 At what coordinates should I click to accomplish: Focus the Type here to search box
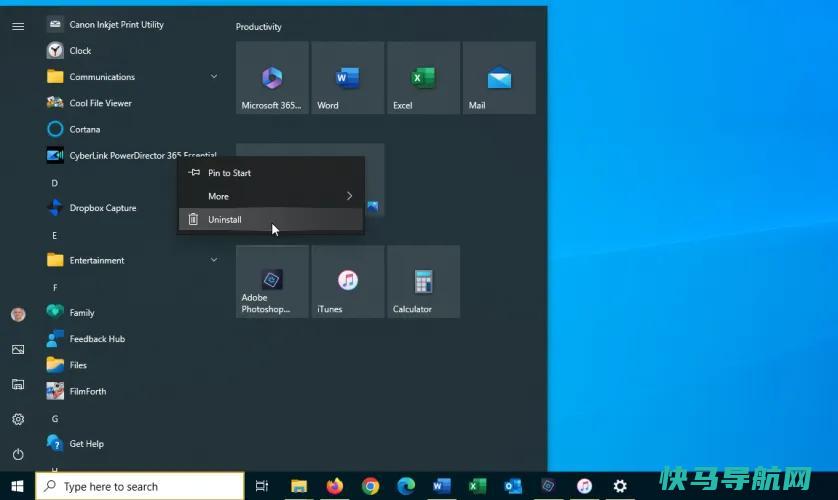tap(140, 486)
